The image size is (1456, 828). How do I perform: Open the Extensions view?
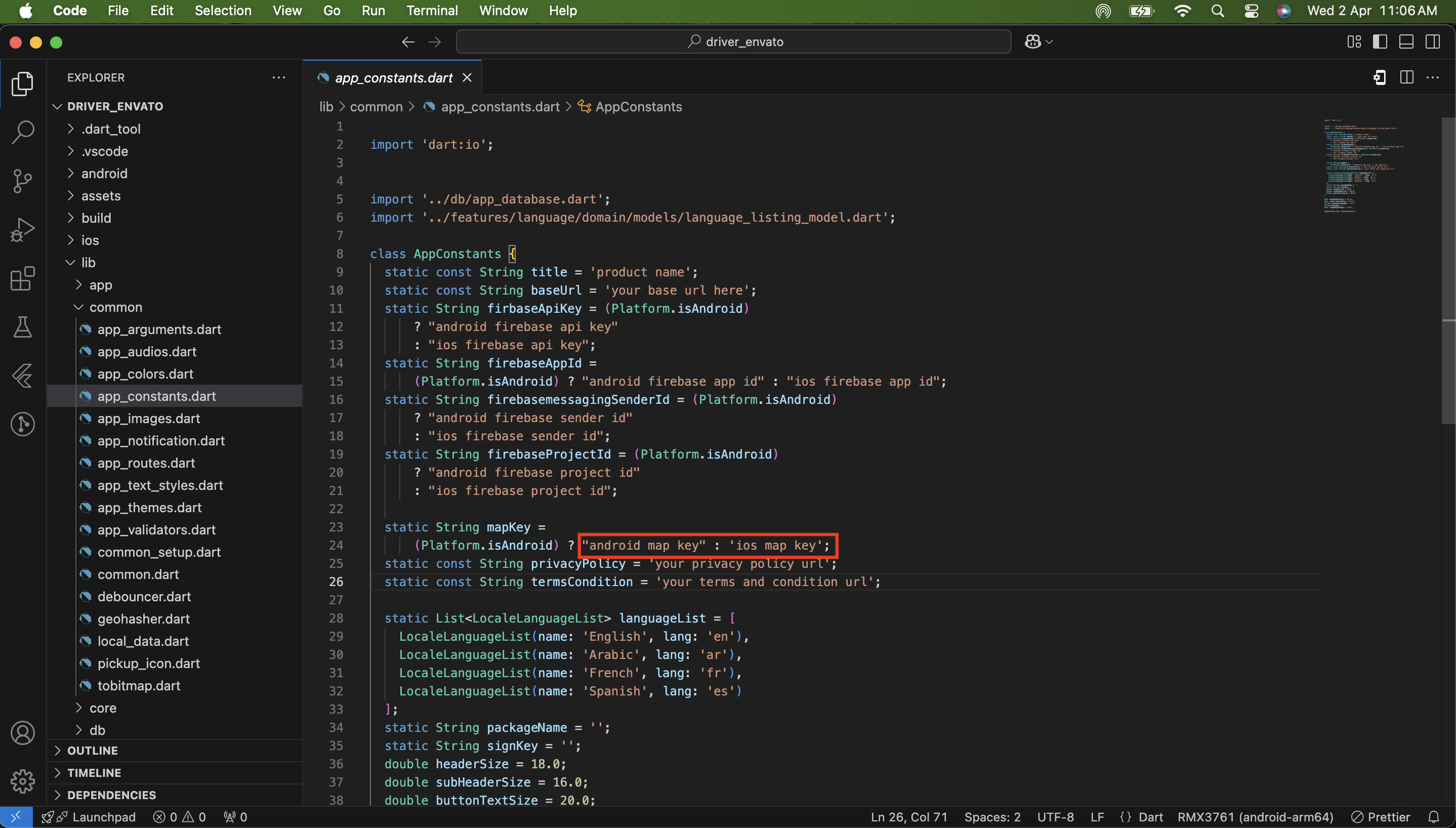pyautogui.click(x=23, y=279)
